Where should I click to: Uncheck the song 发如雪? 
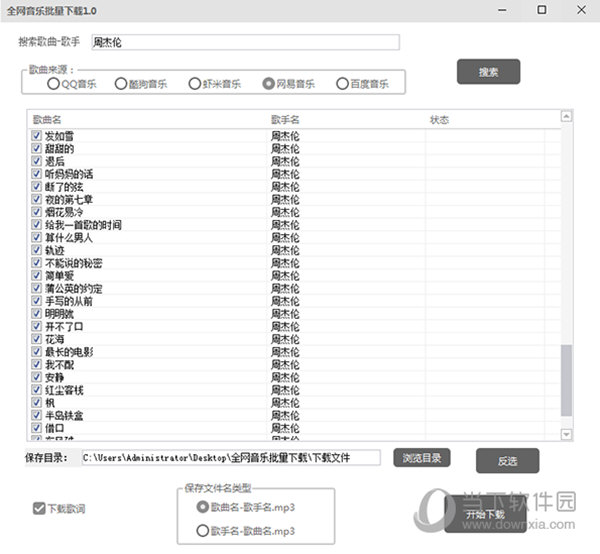pos(36,135)
